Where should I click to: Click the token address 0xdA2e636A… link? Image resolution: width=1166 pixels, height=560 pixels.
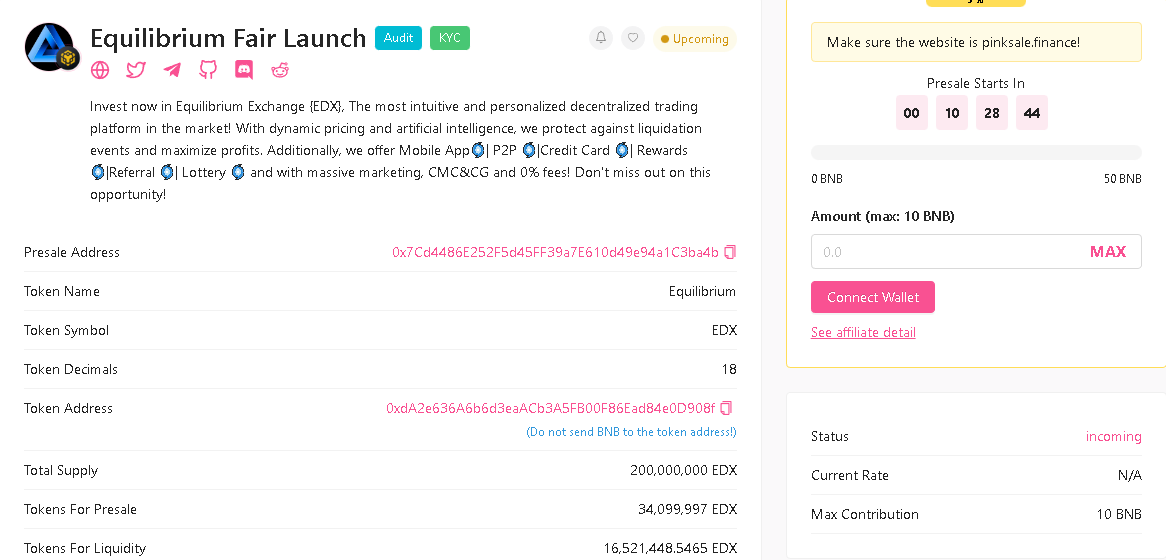(550, 408)
